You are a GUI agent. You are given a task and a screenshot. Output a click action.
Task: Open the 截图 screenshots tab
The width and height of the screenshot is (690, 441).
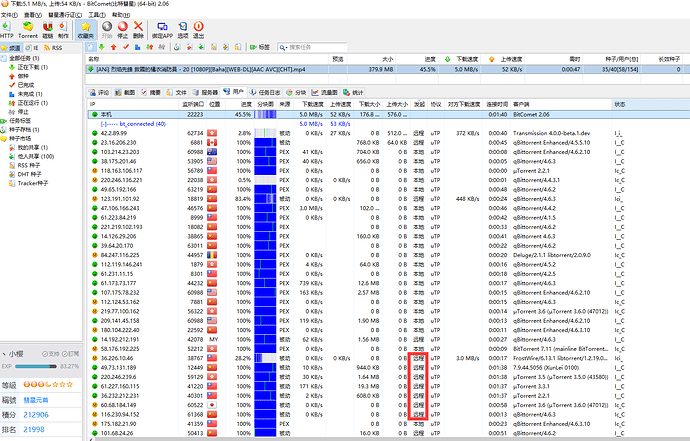click(x=125, y=92)
